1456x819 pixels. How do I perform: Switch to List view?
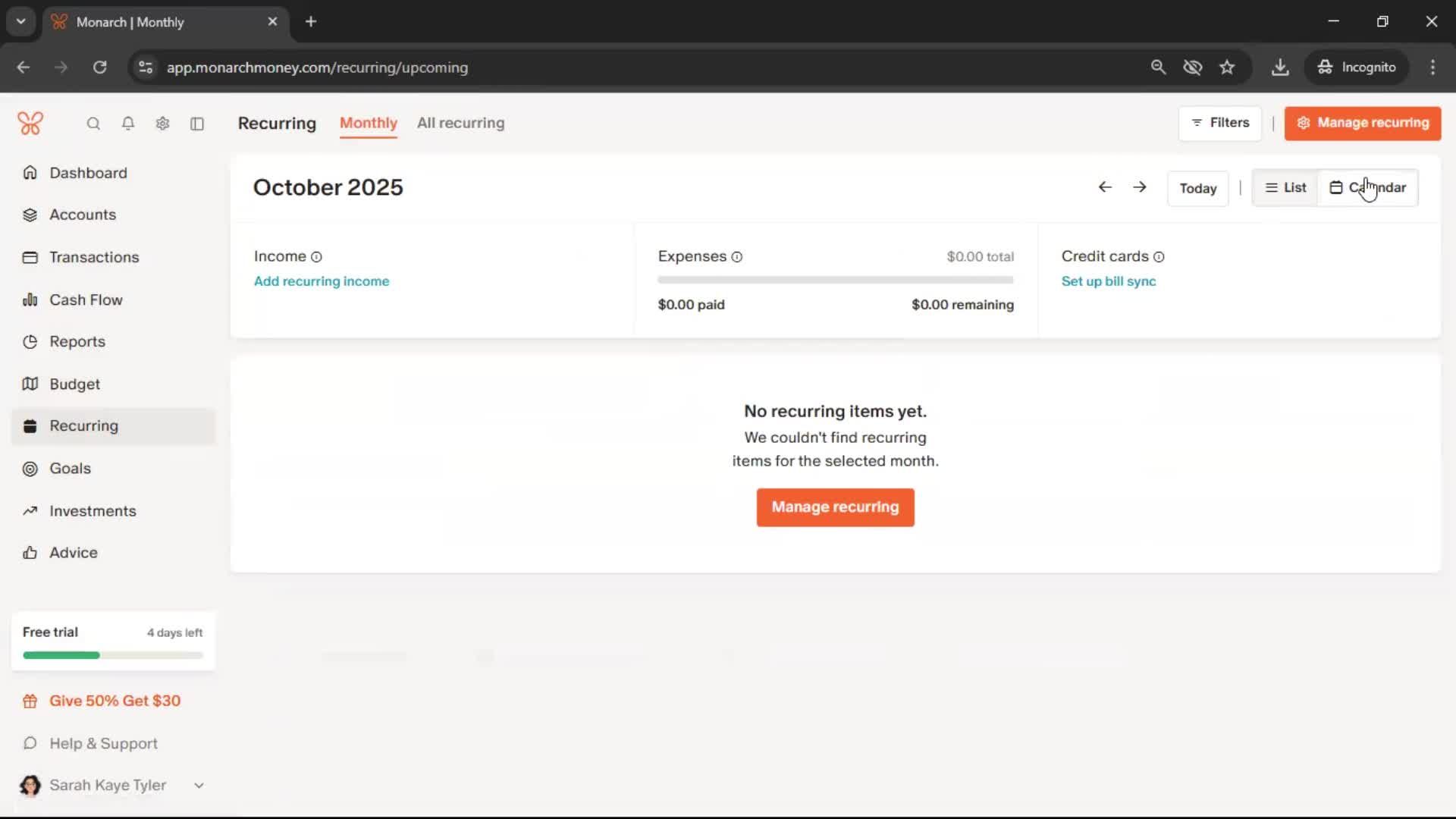(x=1285, y=187)
